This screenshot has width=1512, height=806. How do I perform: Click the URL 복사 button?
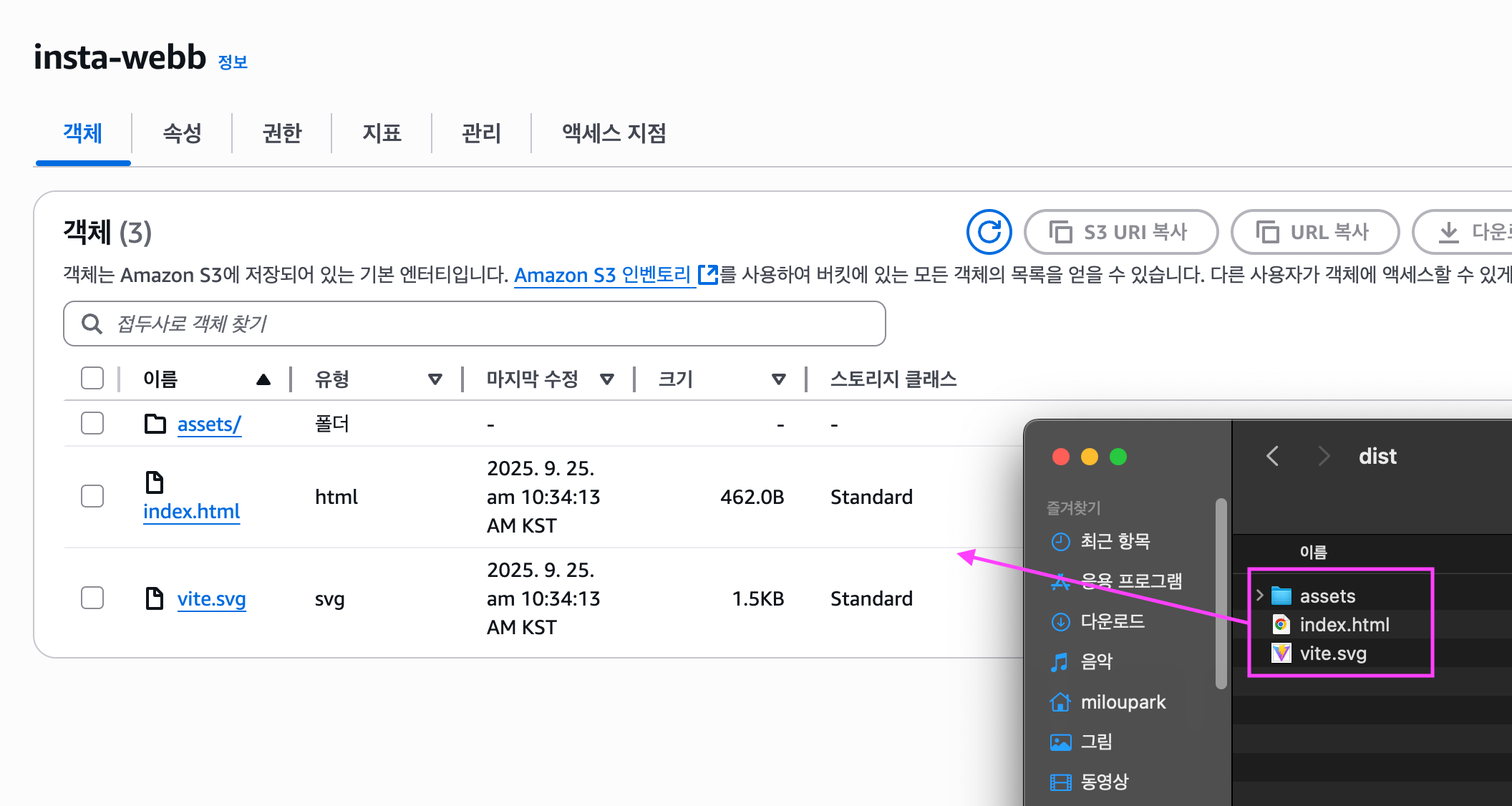(1315, 231)
